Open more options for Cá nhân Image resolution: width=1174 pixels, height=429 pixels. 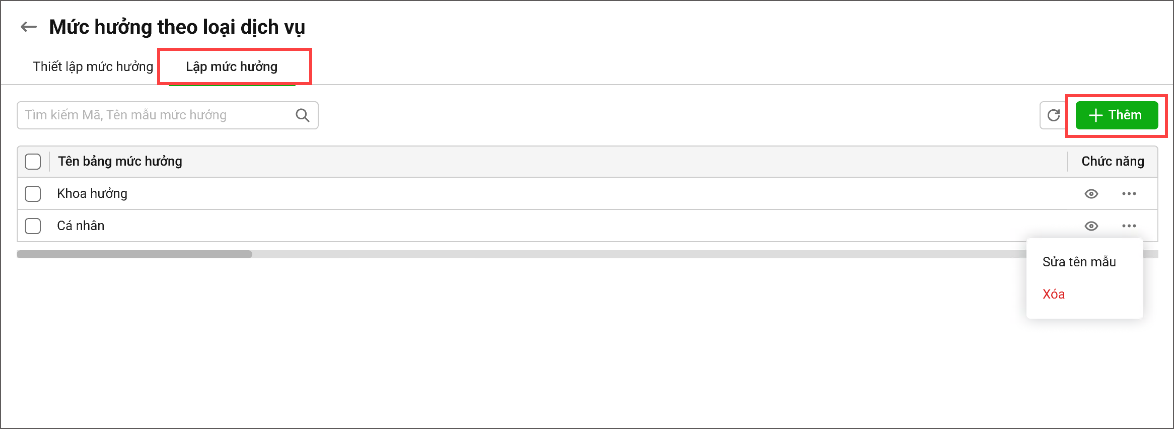[1129, 226]
